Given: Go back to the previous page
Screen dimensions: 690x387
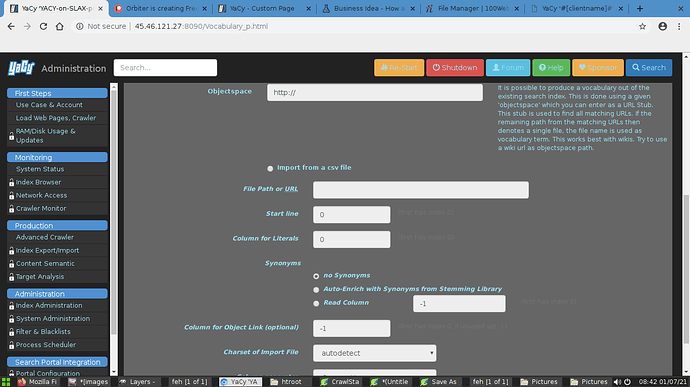Looking at the screenshot, I should 11,26.
